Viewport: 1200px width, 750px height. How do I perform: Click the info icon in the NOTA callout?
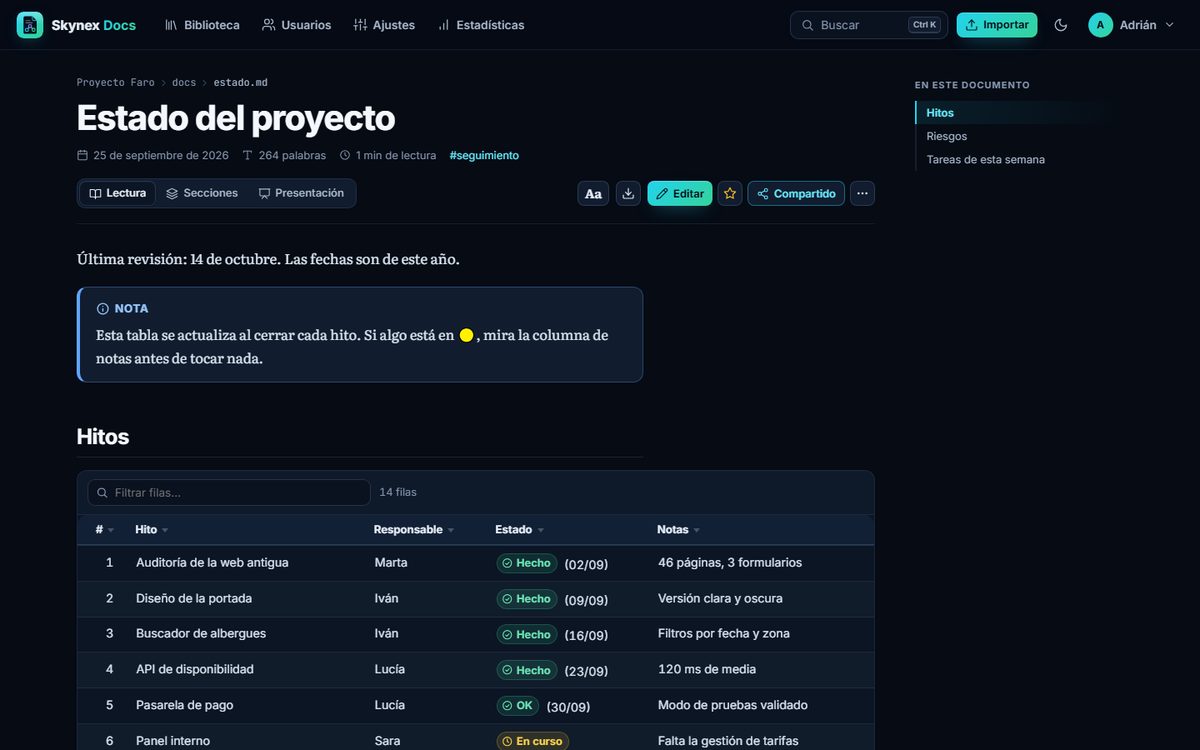[x=102, y=309]
